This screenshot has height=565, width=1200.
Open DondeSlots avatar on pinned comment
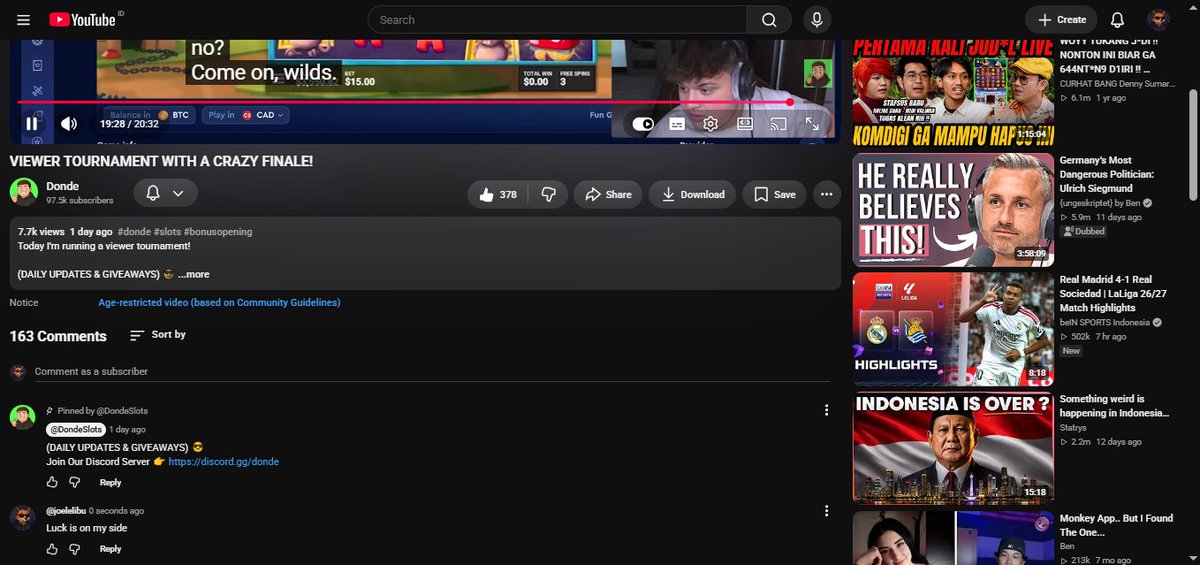point(23,417)
